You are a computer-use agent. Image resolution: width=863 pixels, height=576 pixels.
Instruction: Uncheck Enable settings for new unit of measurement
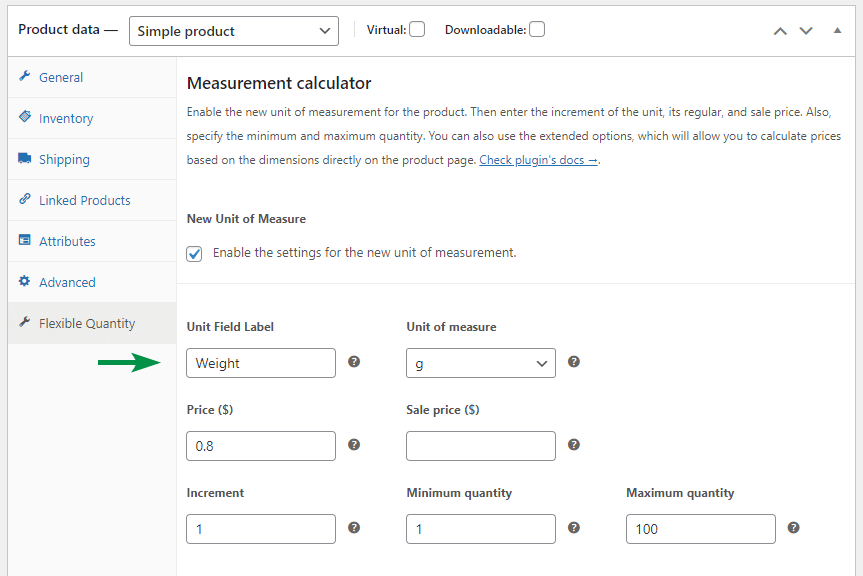[194, 254]
